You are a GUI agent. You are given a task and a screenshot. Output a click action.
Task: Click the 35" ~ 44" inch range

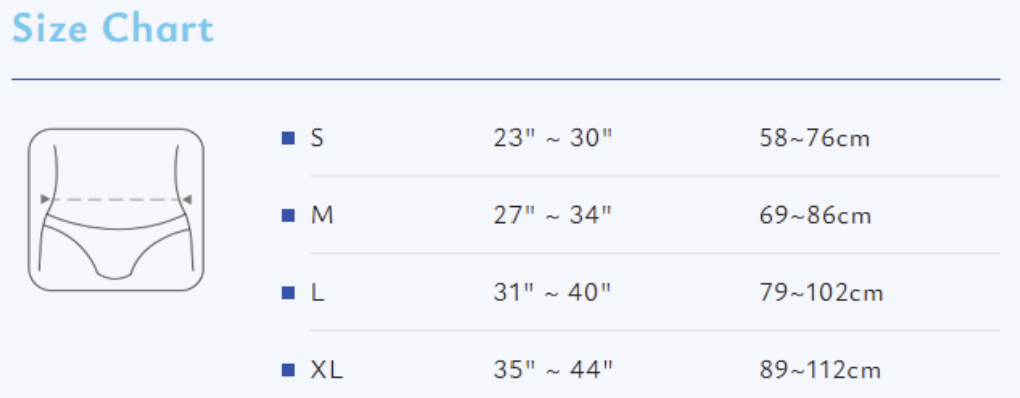[553, 370]
